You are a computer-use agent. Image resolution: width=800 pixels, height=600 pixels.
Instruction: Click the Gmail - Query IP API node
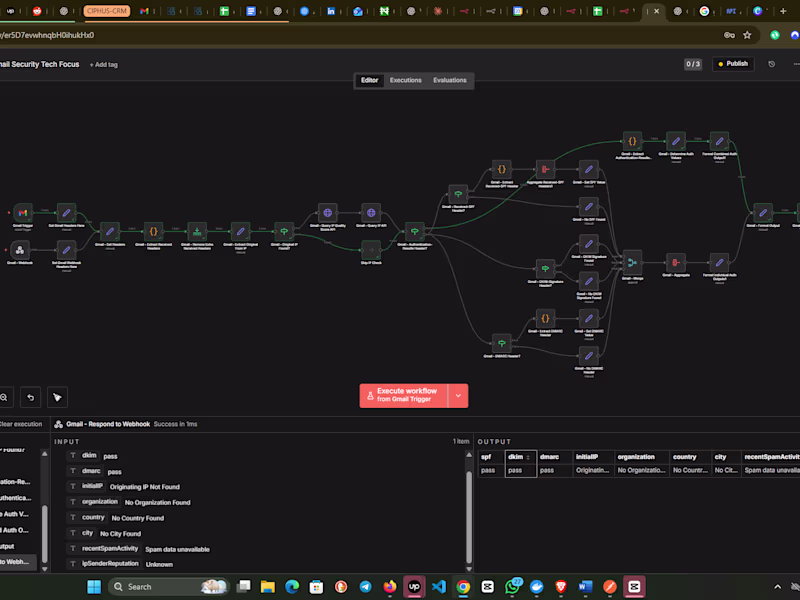(x=370, y=213)
